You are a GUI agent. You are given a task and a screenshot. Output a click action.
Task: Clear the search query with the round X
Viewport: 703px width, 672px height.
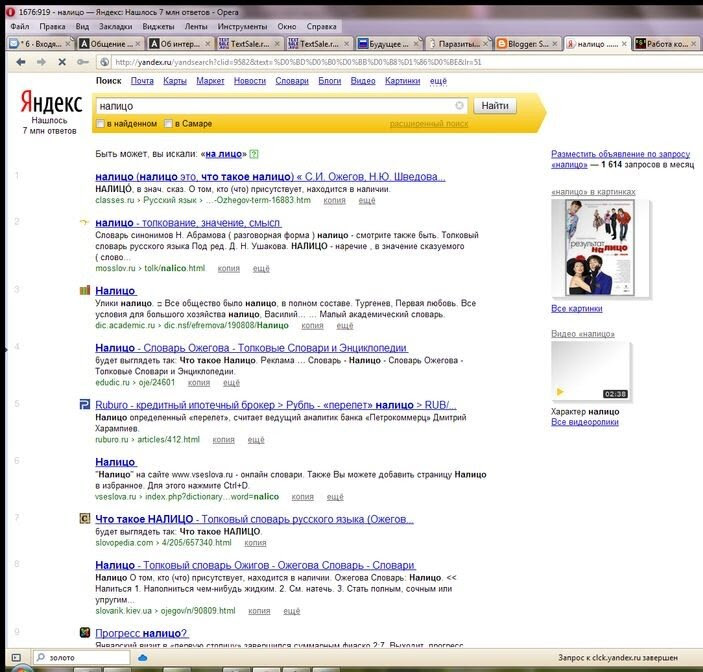459,105
